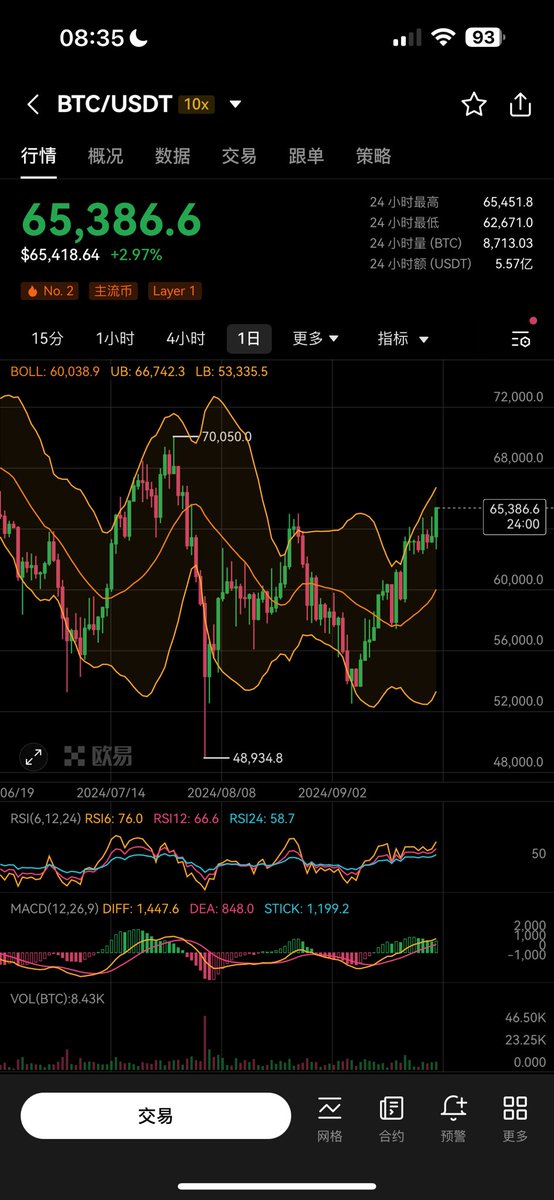Tap the VOL(BTC):8.43K label
This screenshot has width=554, height=1200.
coord(58,997)
